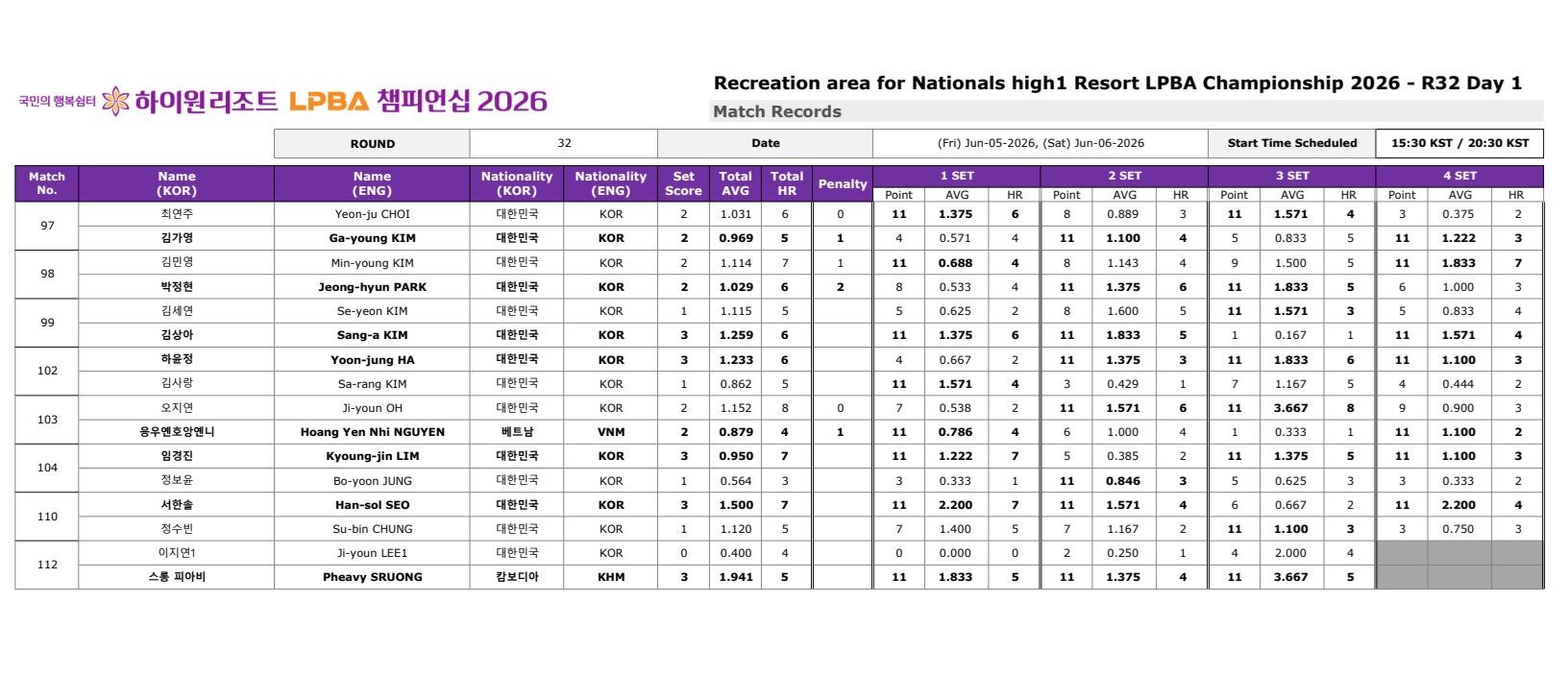Viewport: 1568px width, 699px height.
Task: Click the LPBA 챔피언십 2026 title logo
Action: pyautogui.click(x=418, y=101)
